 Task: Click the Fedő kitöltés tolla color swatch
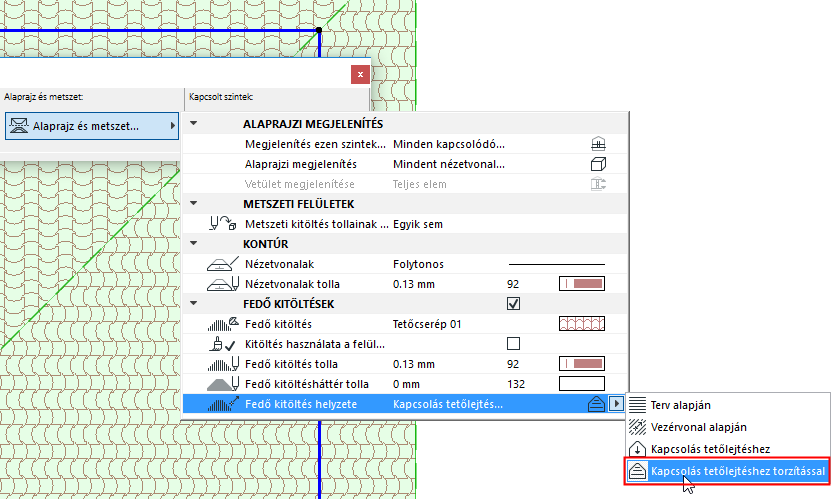(x=582, y=364)
